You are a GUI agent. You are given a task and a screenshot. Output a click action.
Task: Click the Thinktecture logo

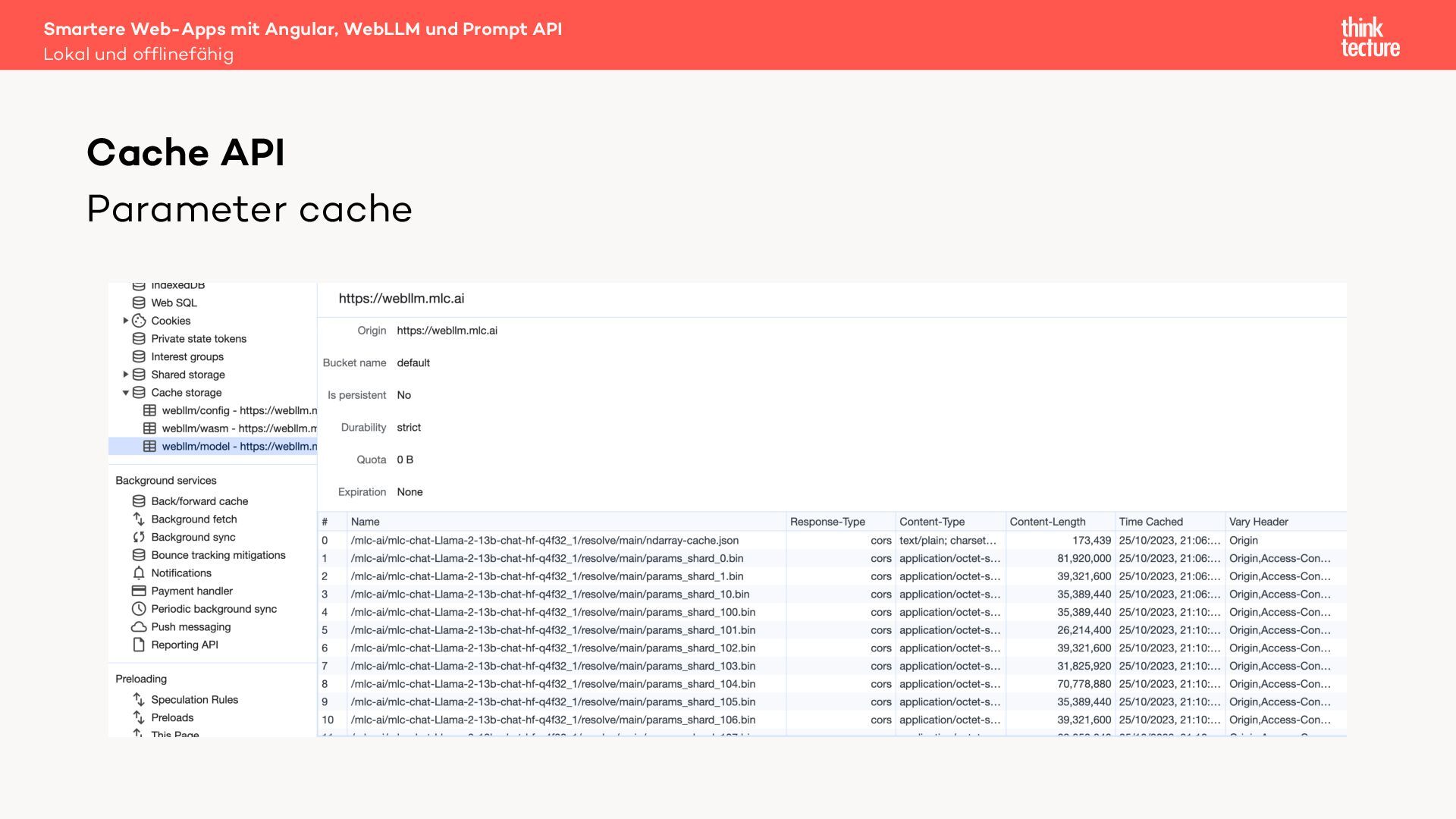(x=1370, y=36)
